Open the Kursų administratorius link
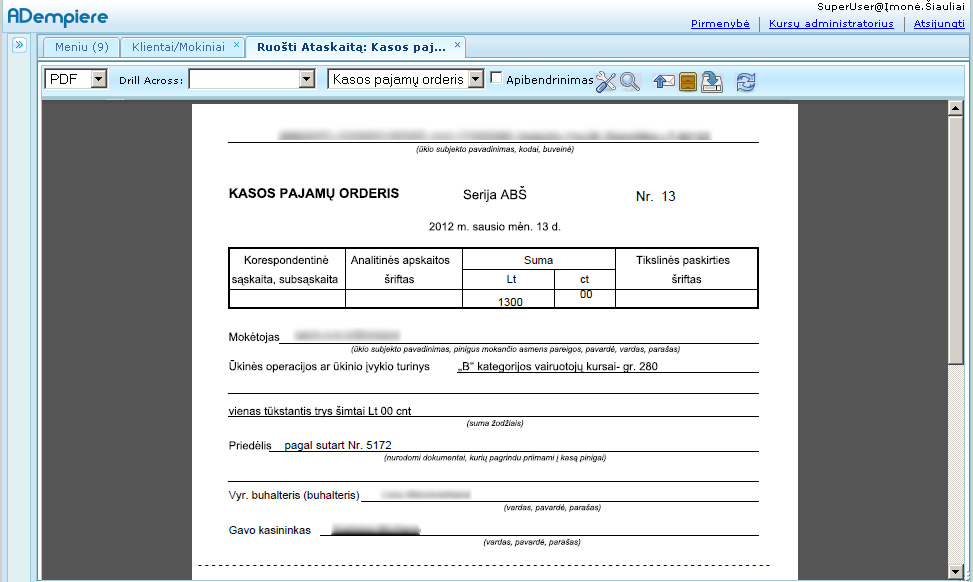The image size is (973, 582). tap(831, 24)
